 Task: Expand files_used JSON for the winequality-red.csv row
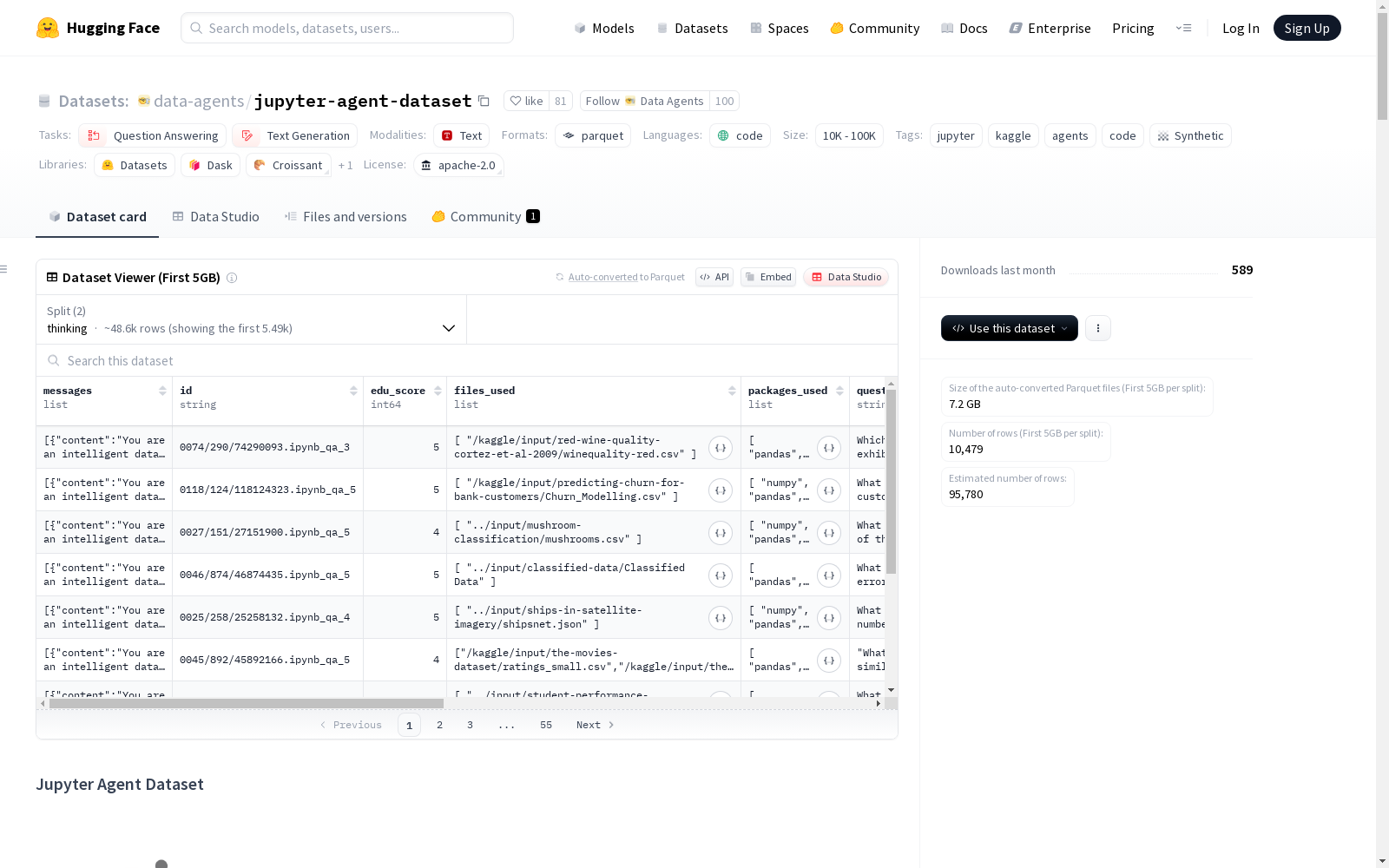(721, 448)
